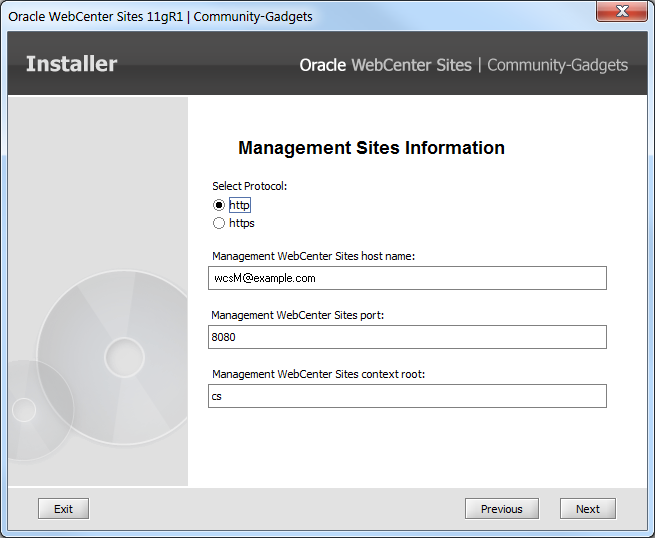
Task: Click the Management Sites Information heading
Action: [371, 147]
